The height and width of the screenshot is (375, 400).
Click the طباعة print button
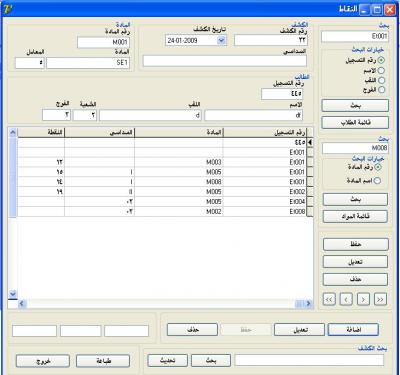103,361
